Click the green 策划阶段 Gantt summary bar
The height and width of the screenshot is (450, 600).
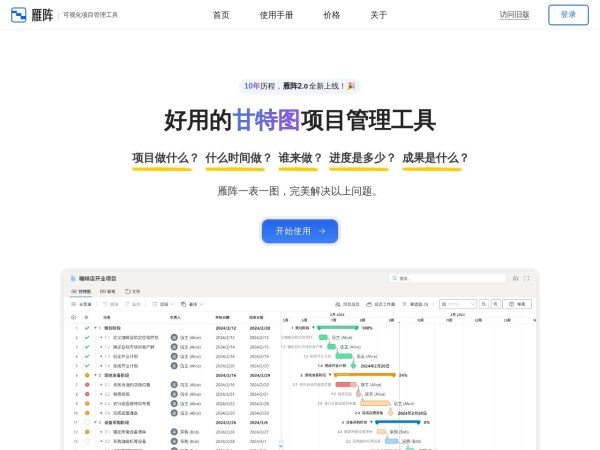[337, 327]
